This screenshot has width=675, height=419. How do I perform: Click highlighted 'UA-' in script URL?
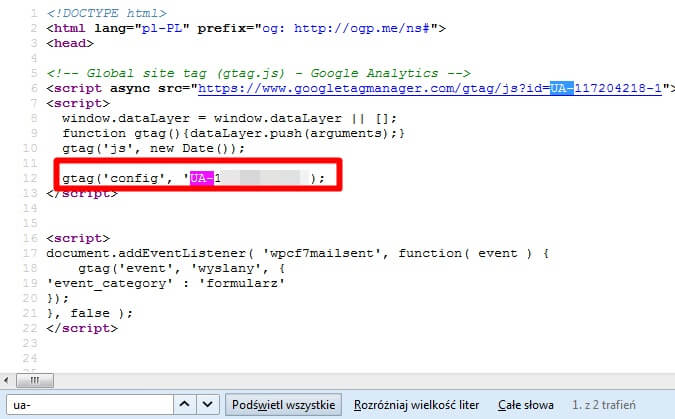[562, 88]
